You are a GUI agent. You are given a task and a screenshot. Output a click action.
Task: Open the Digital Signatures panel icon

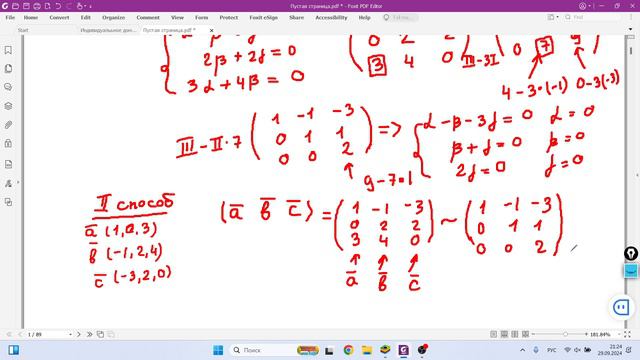click(x=8, y=184)
